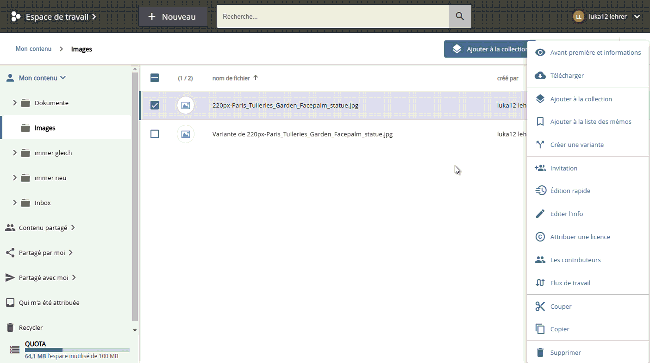The image size is (650, 363).
Task: Click the eye icon for Avant première
Action: coord(540,53)
